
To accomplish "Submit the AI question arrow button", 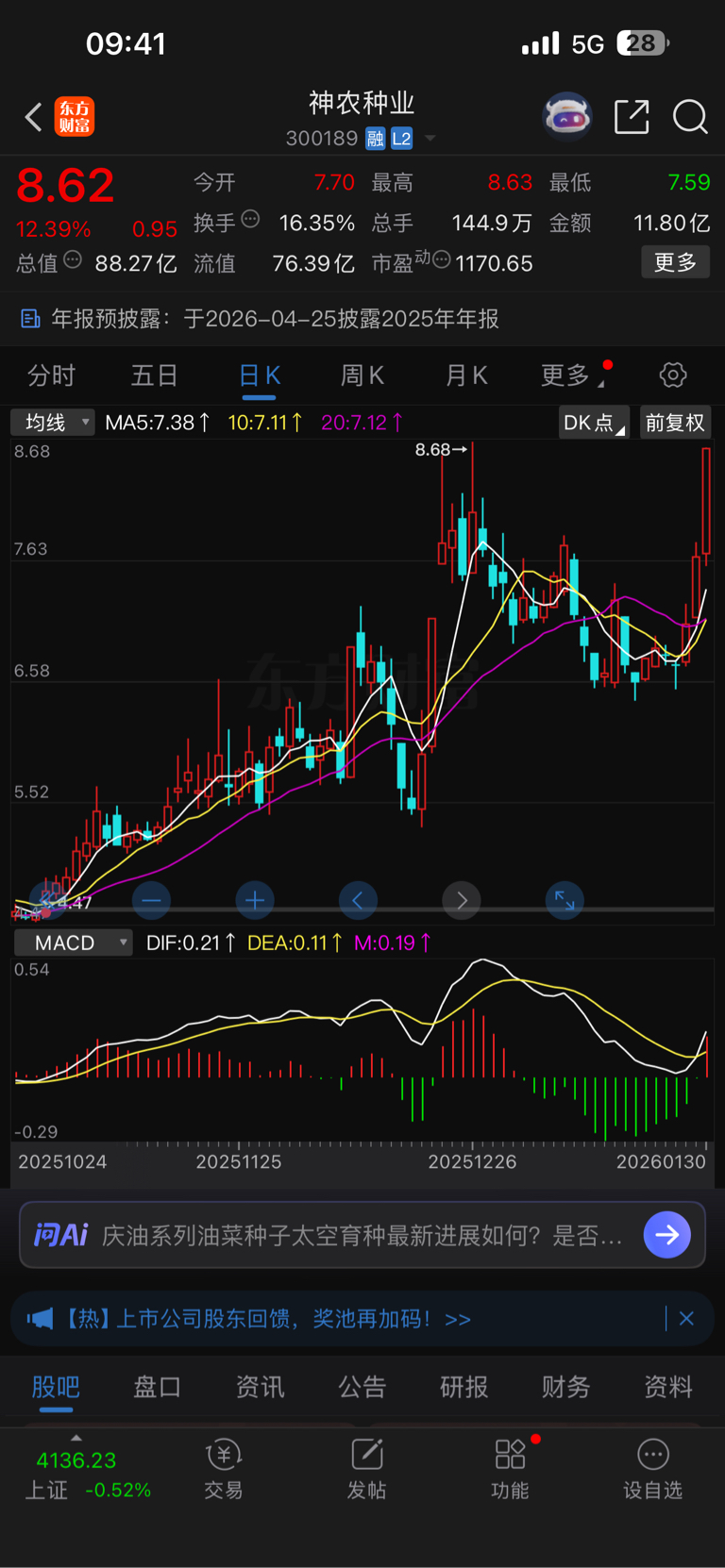I will click(667, 1235).
